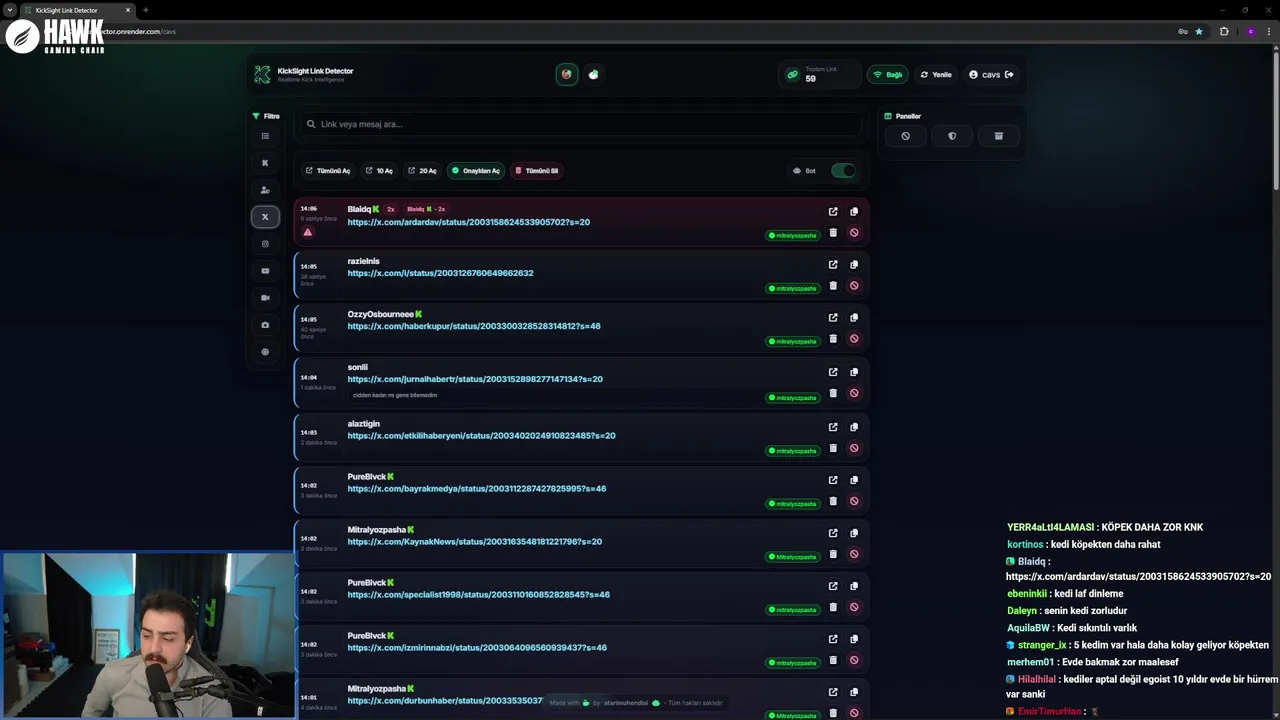Screen dimensions: 1280x720
Task: Select the globe filter icon in sidebar
Action: pos(265,352)
